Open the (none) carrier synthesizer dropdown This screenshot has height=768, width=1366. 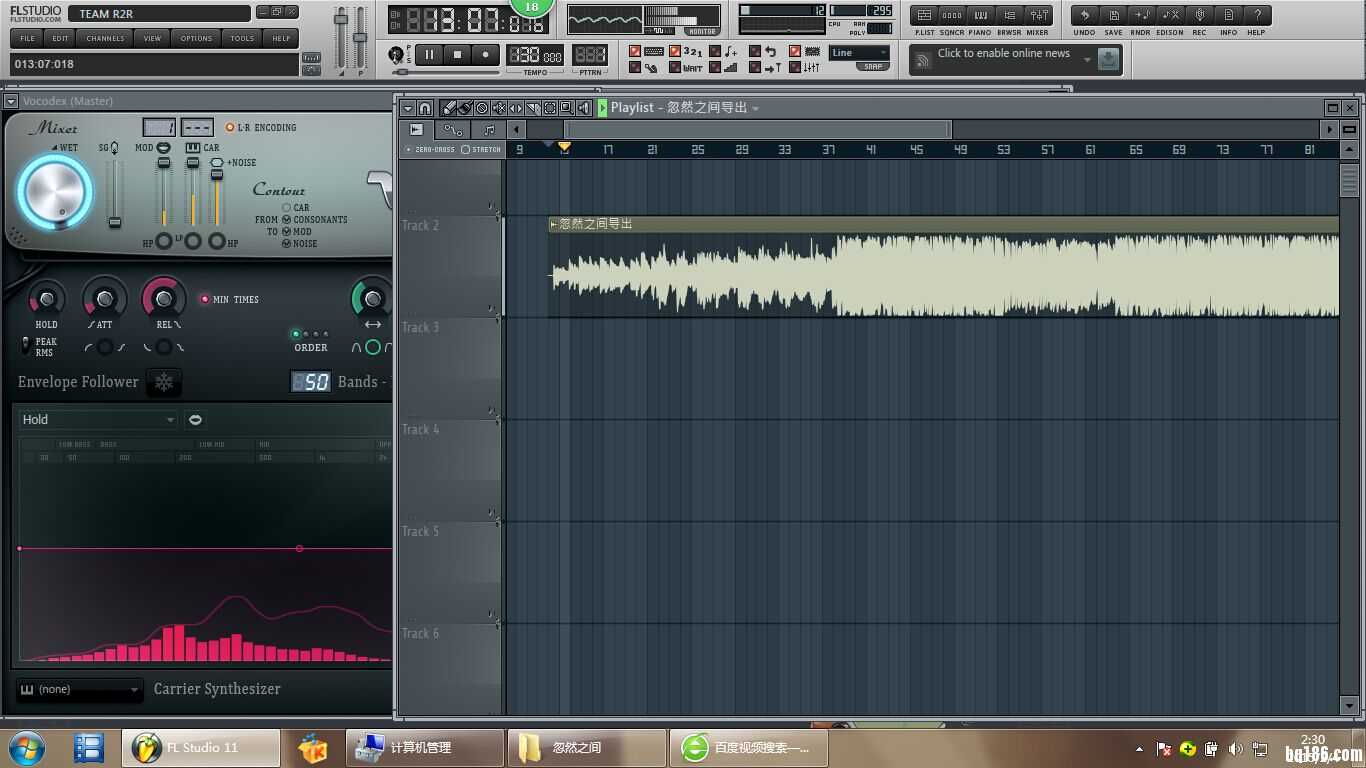[x=80, y=690]
